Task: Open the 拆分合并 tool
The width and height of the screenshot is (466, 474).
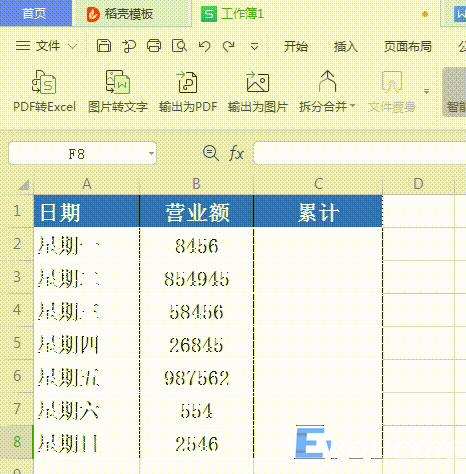Action: click(x=327, y=91)
